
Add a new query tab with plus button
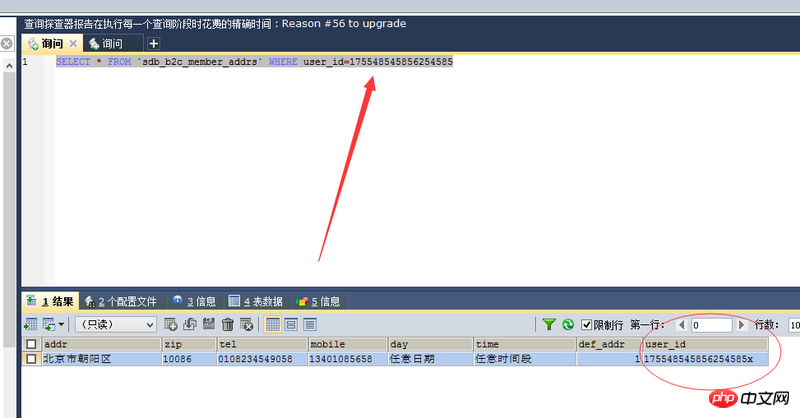pos(154,44)
